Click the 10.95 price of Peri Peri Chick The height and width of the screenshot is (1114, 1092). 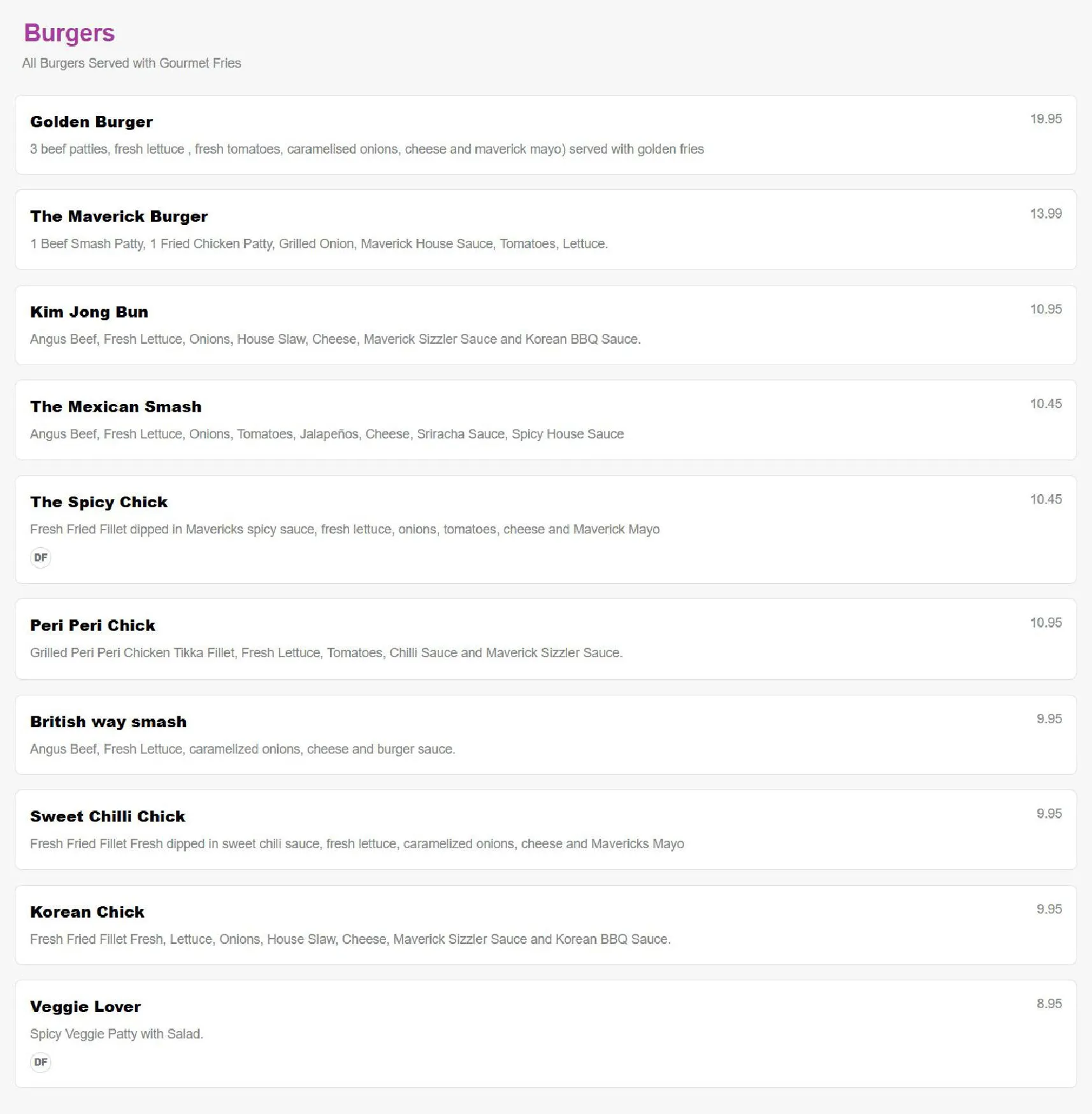click(1045, 623)
